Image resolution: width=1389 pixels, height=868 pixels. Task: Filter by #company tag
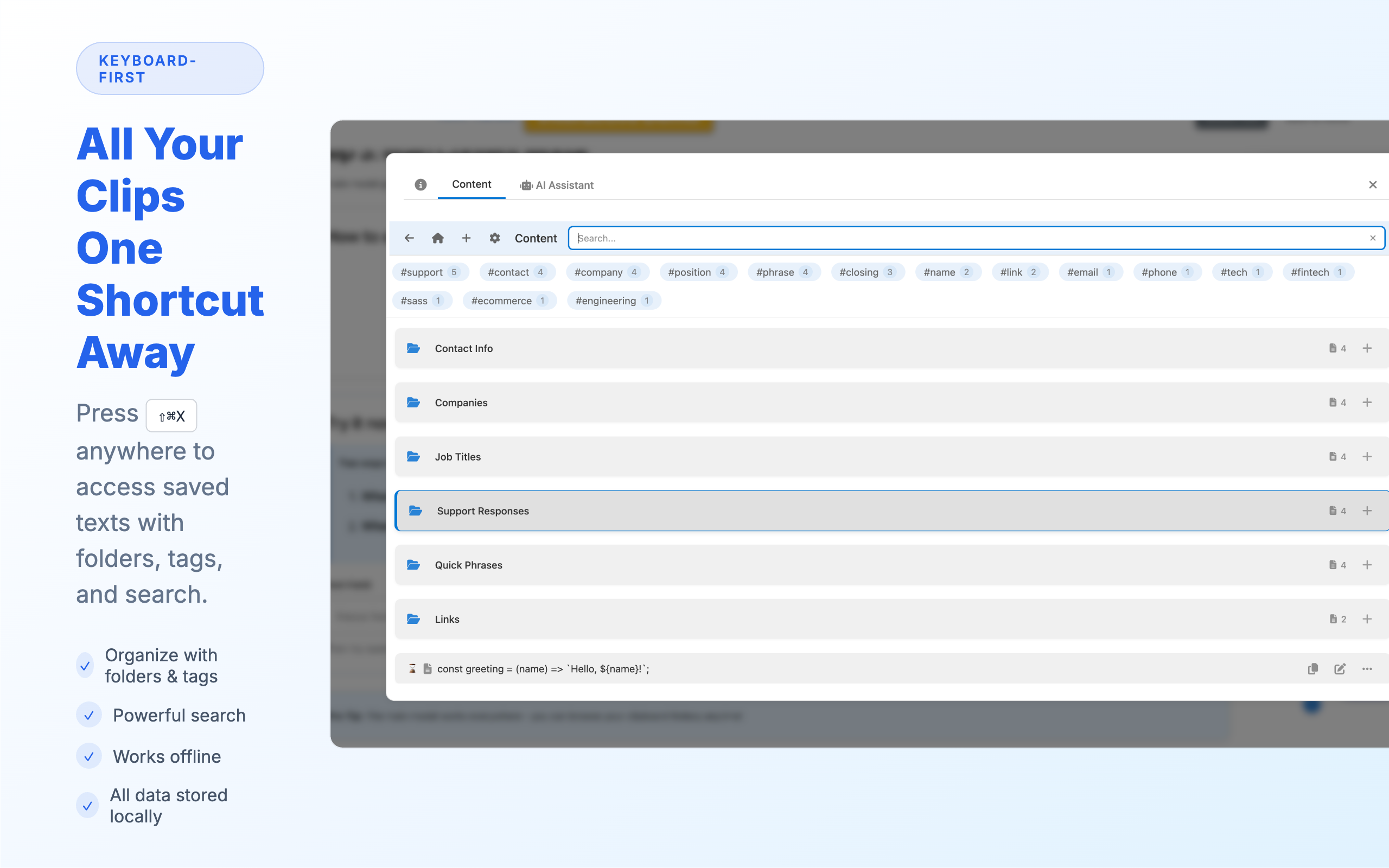click(x=607, y=272)
